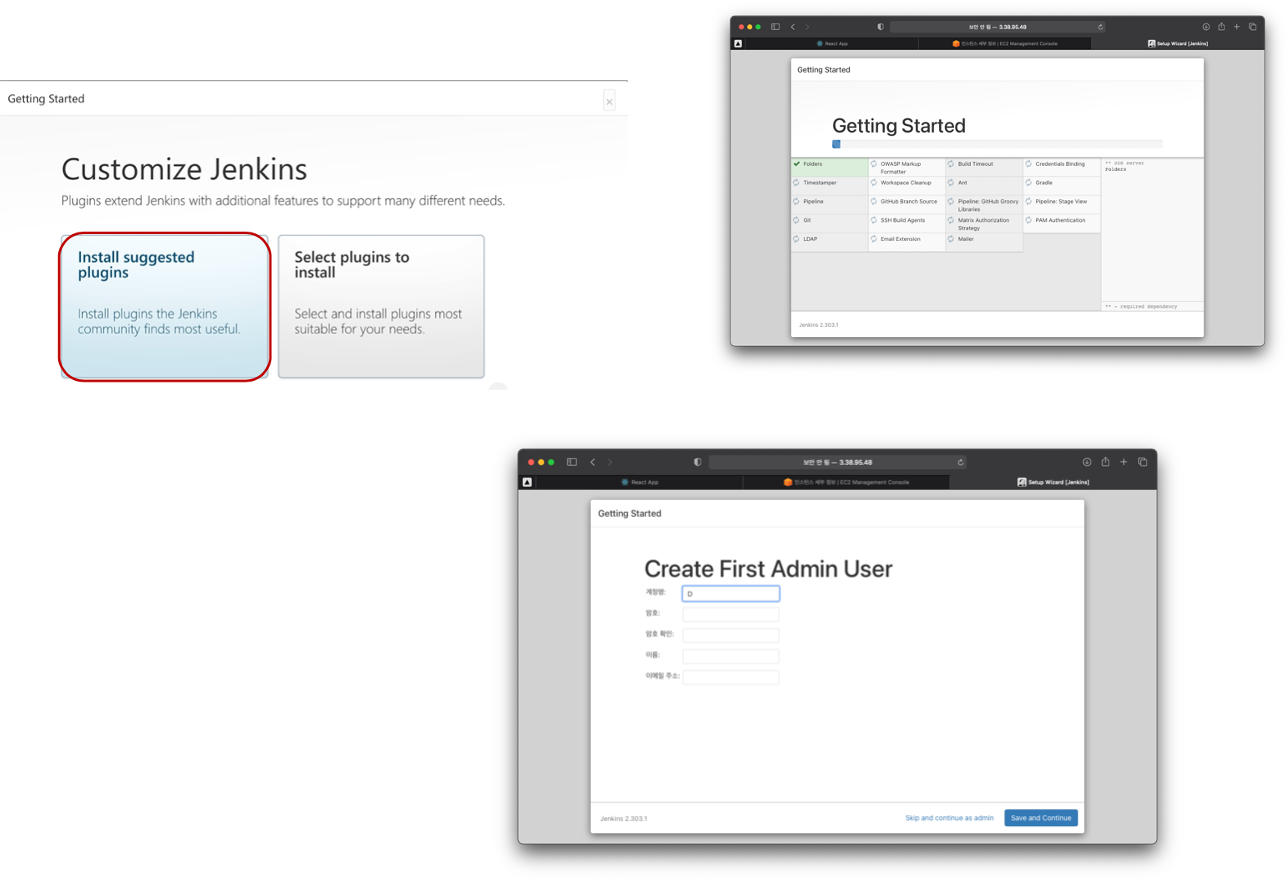
Task: Reload page in Admin User Safari window
Action: pos(960,462)
